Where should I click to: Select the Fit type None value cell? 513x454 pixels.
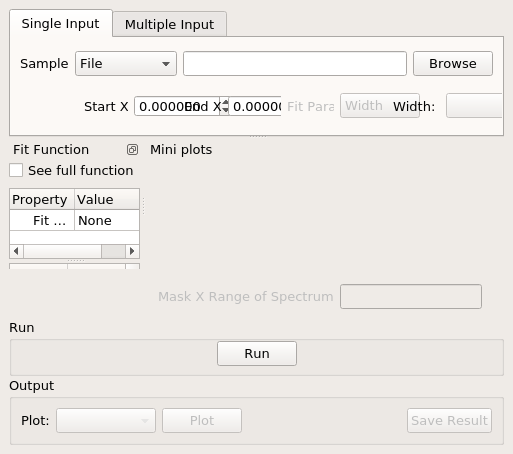tap(107, 220)
